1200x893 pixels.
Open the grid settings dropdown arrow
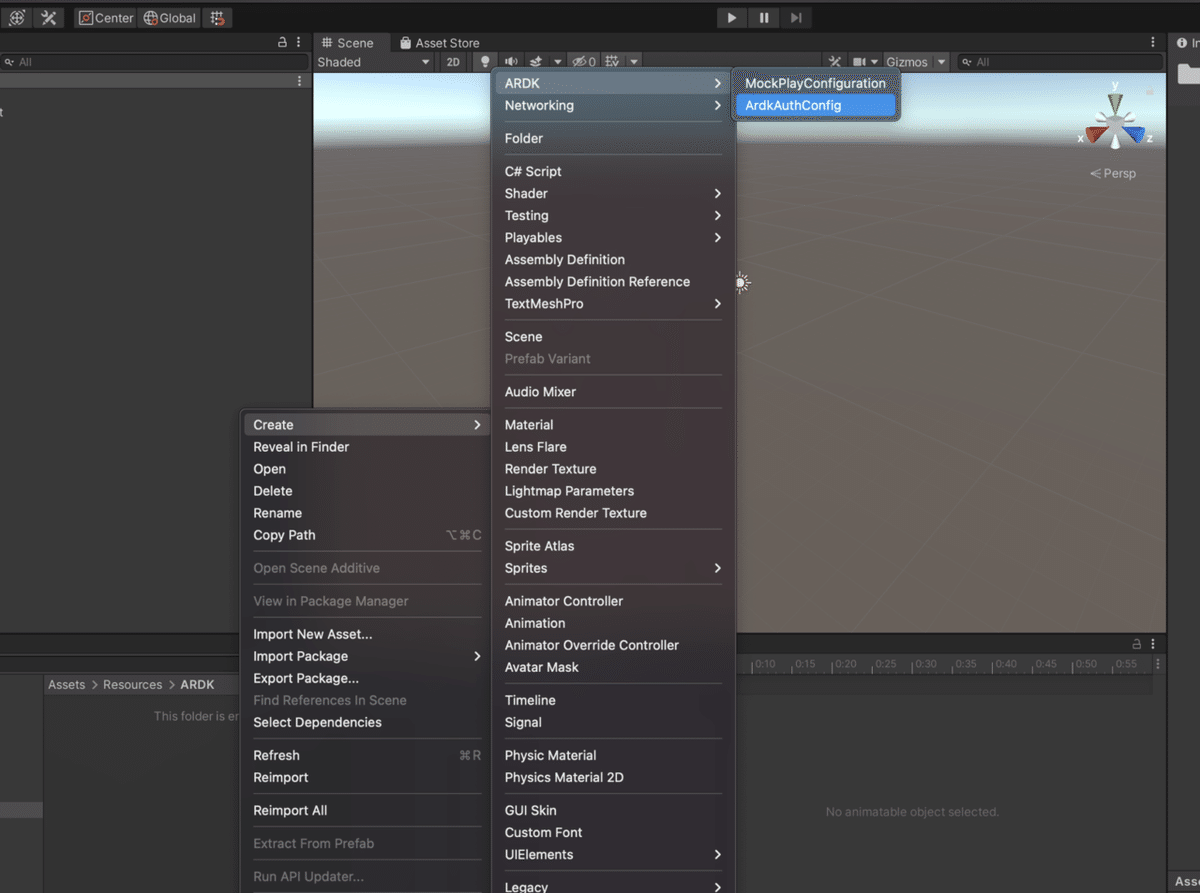(634, 62)
